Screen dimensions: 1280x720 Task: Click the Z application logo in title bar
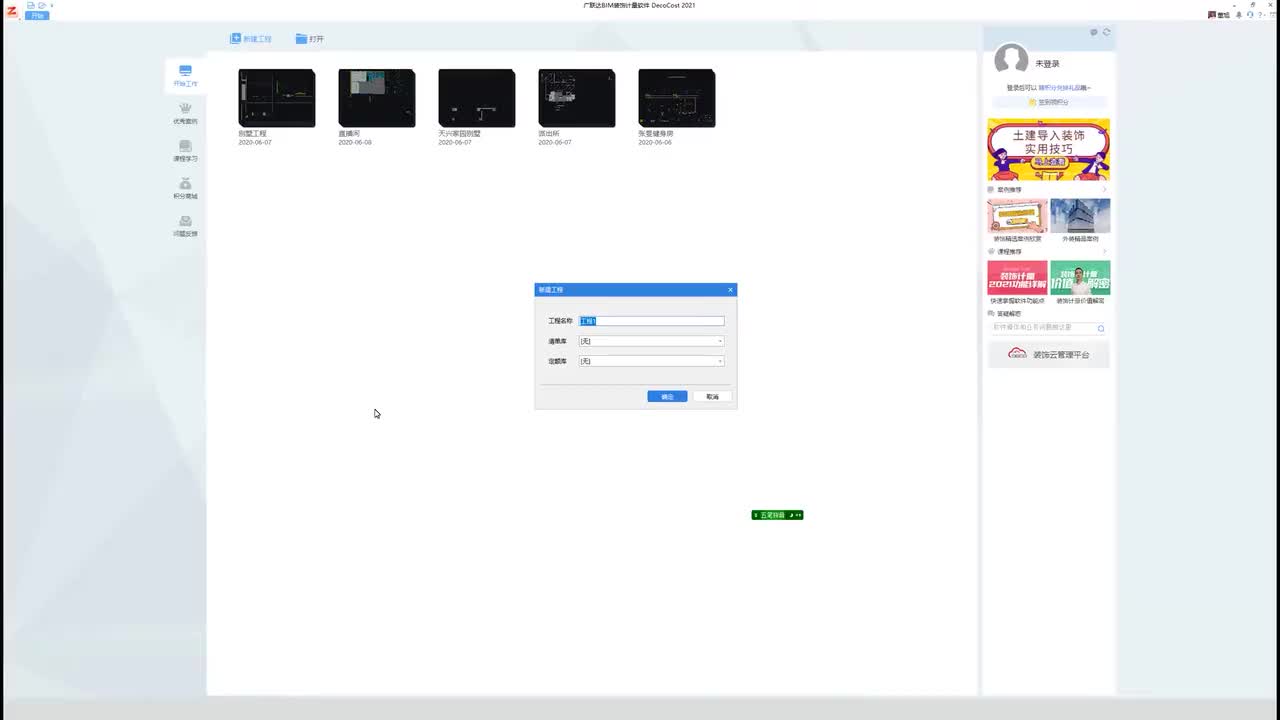[x=12, y=11]
